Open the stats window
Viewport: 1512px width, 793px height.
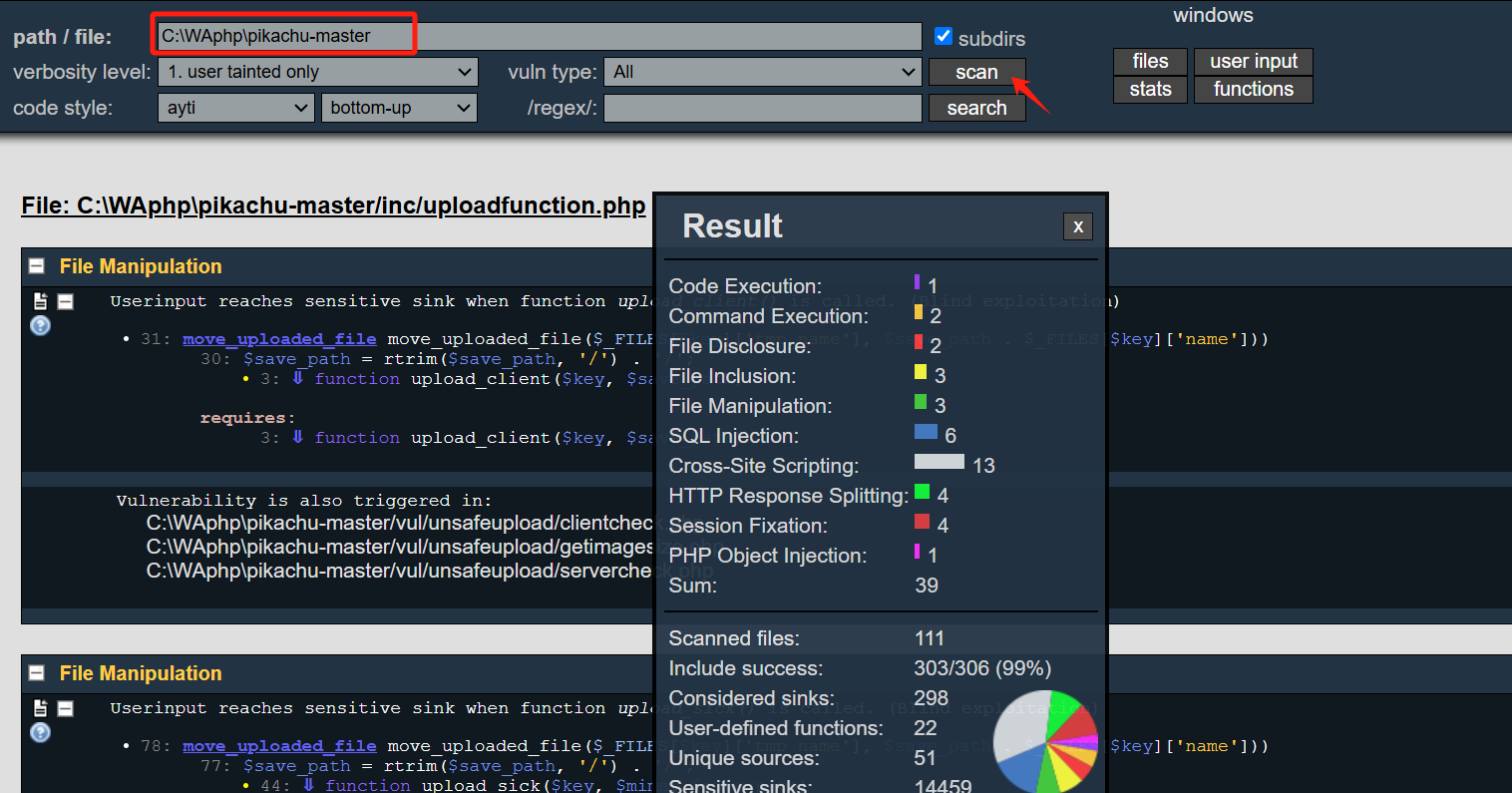[x=1150, y=89]
